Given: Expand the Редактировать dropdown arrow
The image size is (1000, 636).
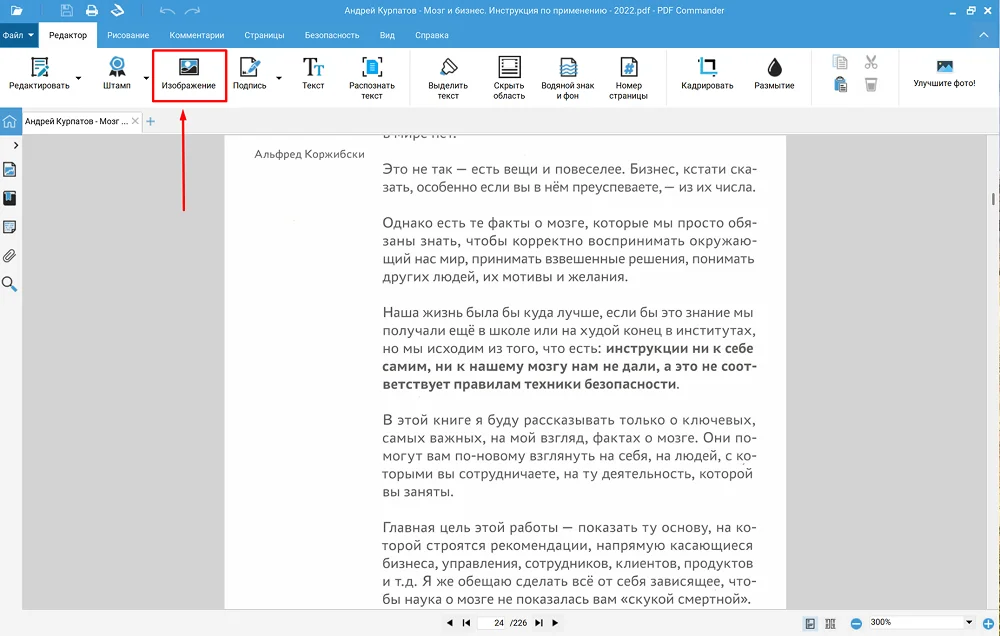Looking at the screenshot, I should point(78,78).
